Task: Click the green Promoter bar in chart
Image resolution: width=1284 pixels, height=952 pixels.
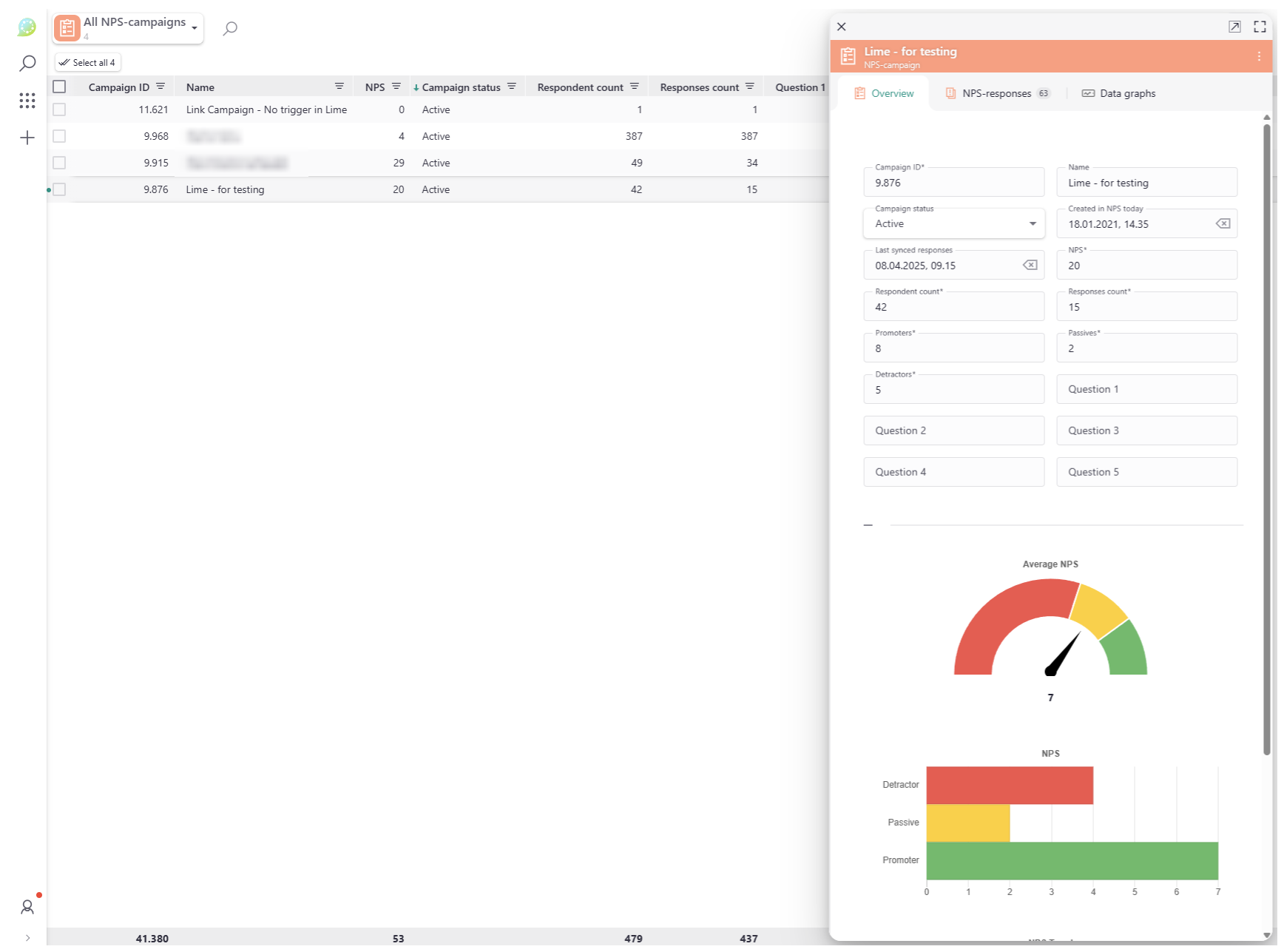Action: point(1071,861)
